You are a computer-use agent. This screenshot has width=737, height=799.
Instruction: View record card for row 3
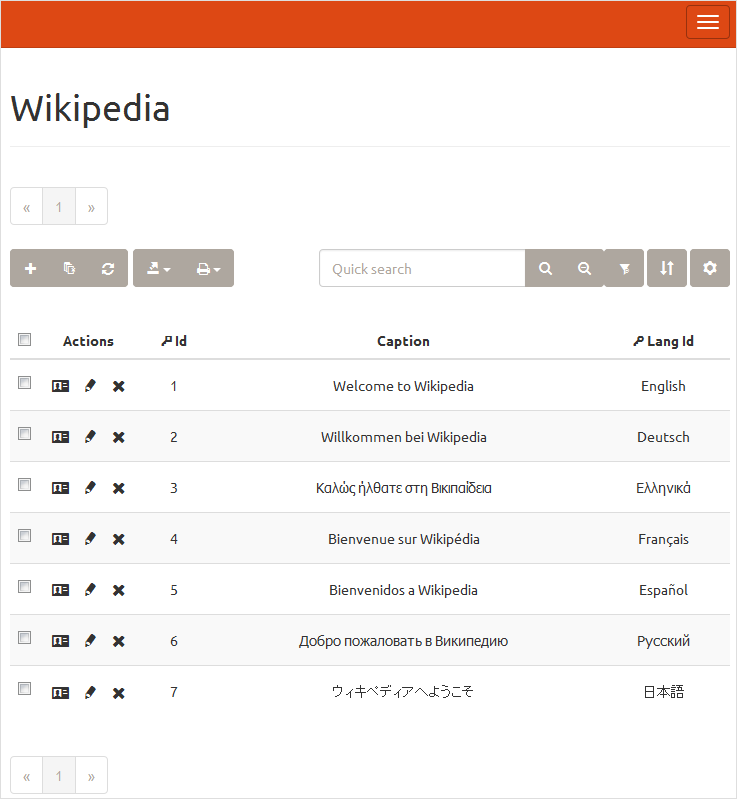[60, 488]
